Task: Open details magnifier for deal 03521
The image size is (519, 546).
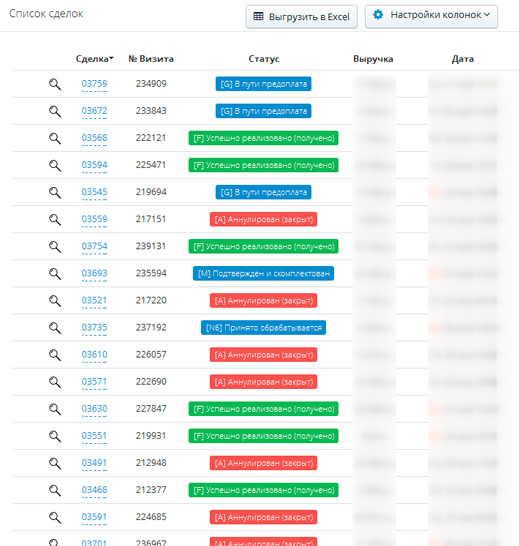Action: point(55,301)
